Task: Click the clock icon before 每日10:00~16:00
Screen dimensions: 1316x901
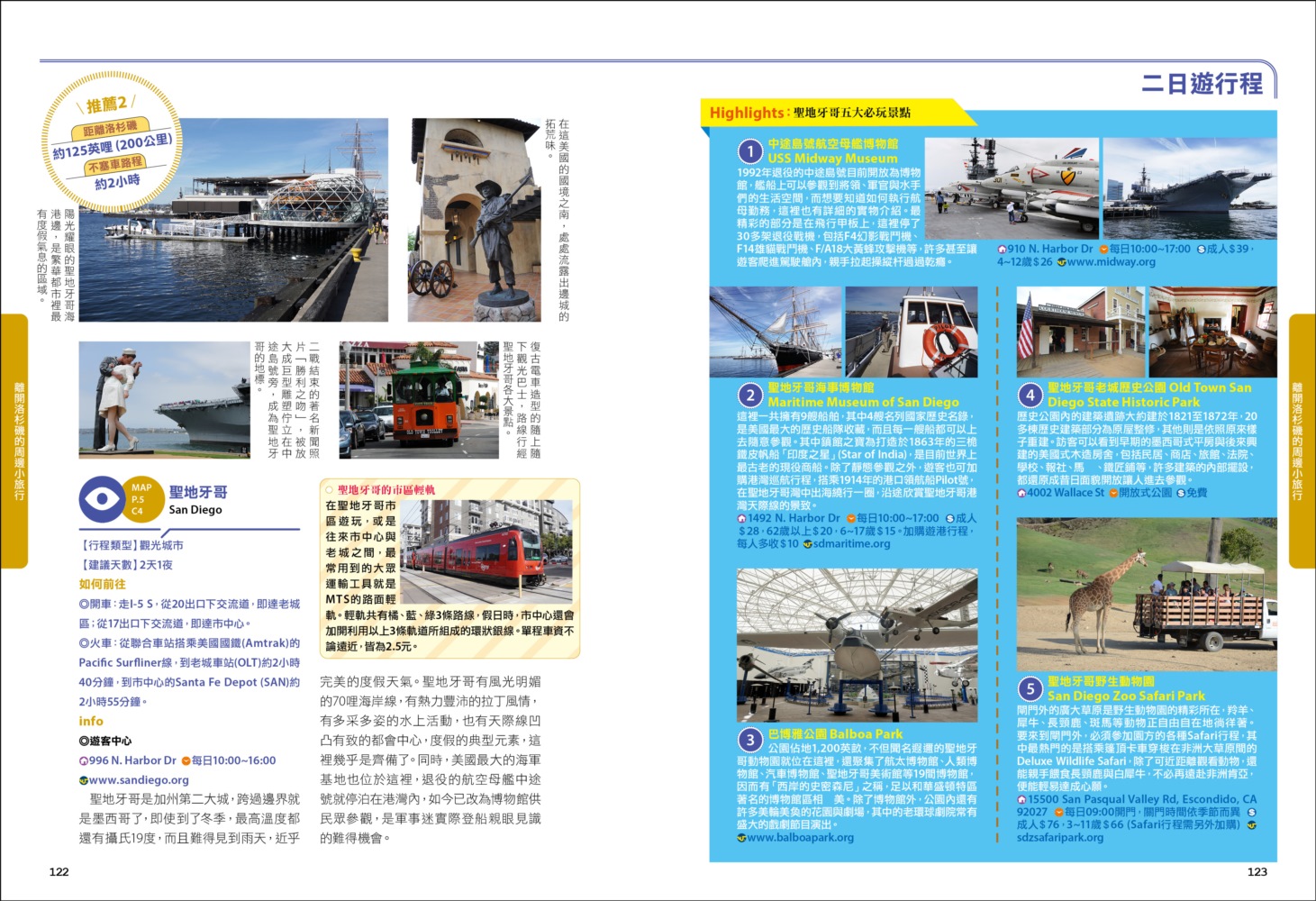Action: point(186,761)
